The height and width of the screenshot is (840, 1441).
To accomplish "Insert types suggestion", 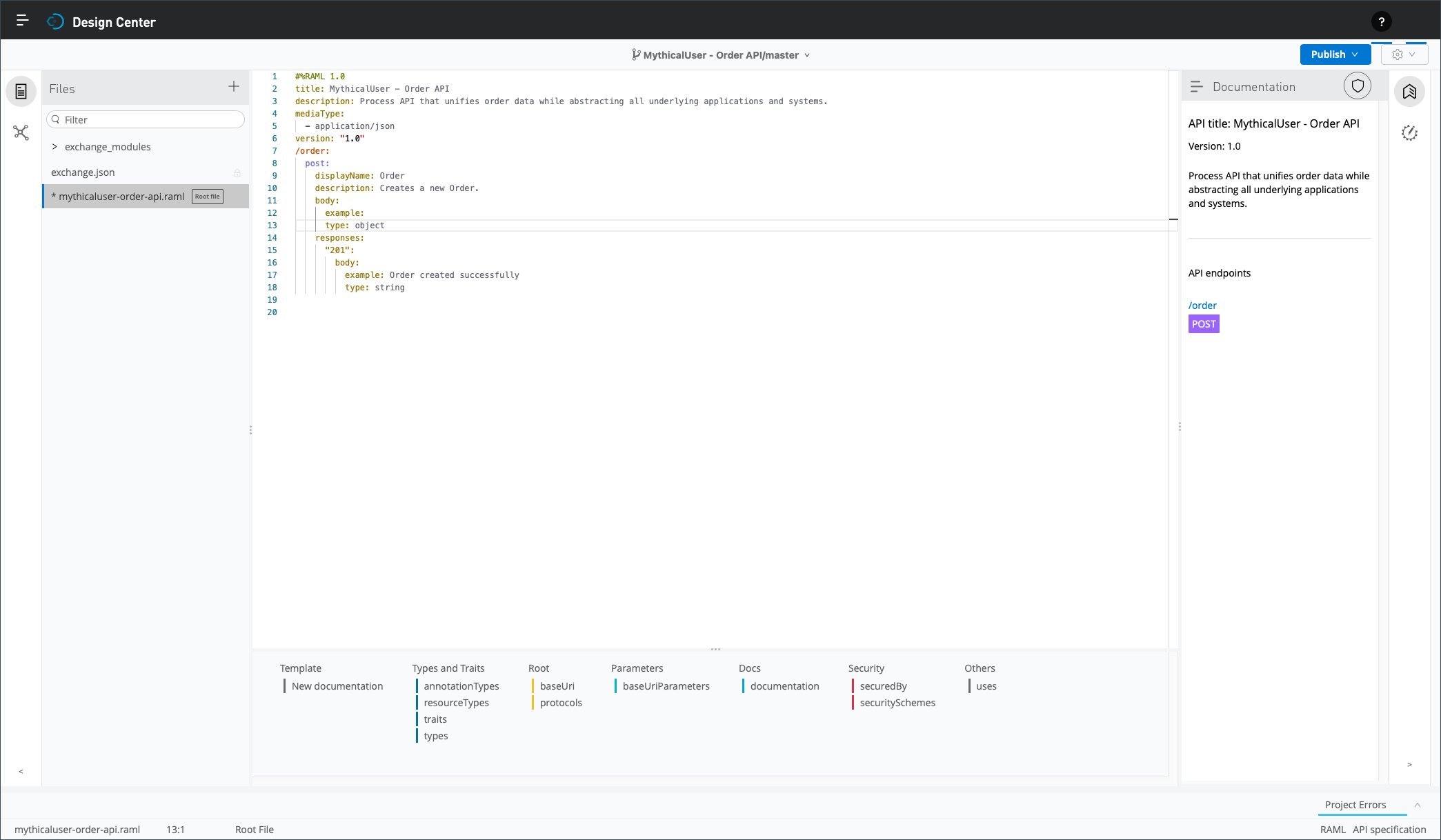I will tap(436, 736).
